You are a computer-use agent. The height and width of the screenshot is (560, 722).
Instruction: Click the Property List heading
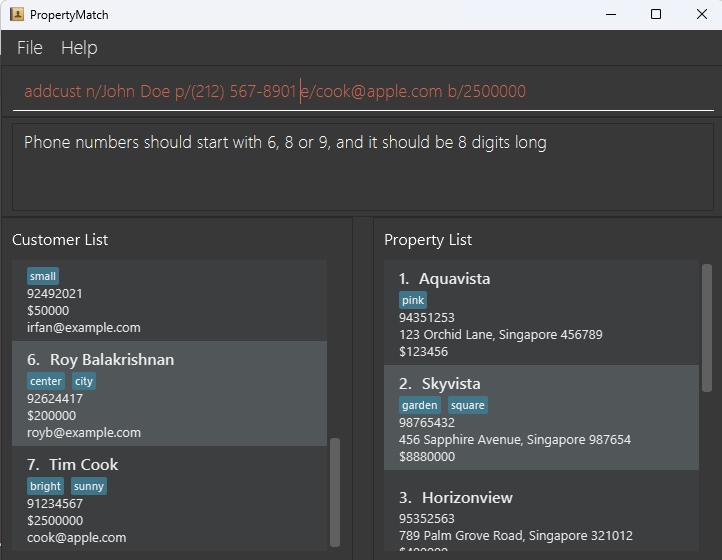[428, 240]
